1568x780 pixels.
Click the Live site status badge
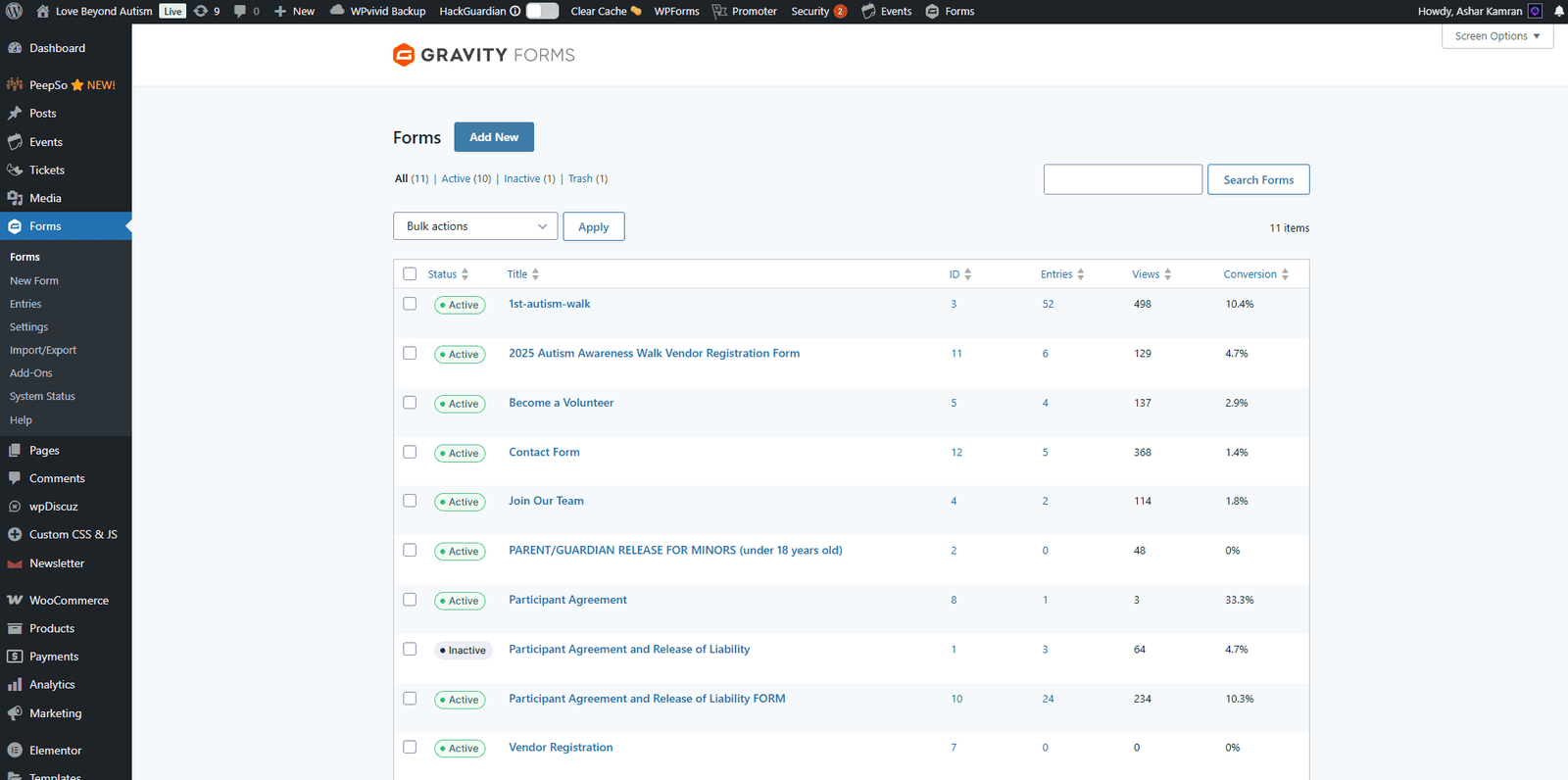pos(172,12)
